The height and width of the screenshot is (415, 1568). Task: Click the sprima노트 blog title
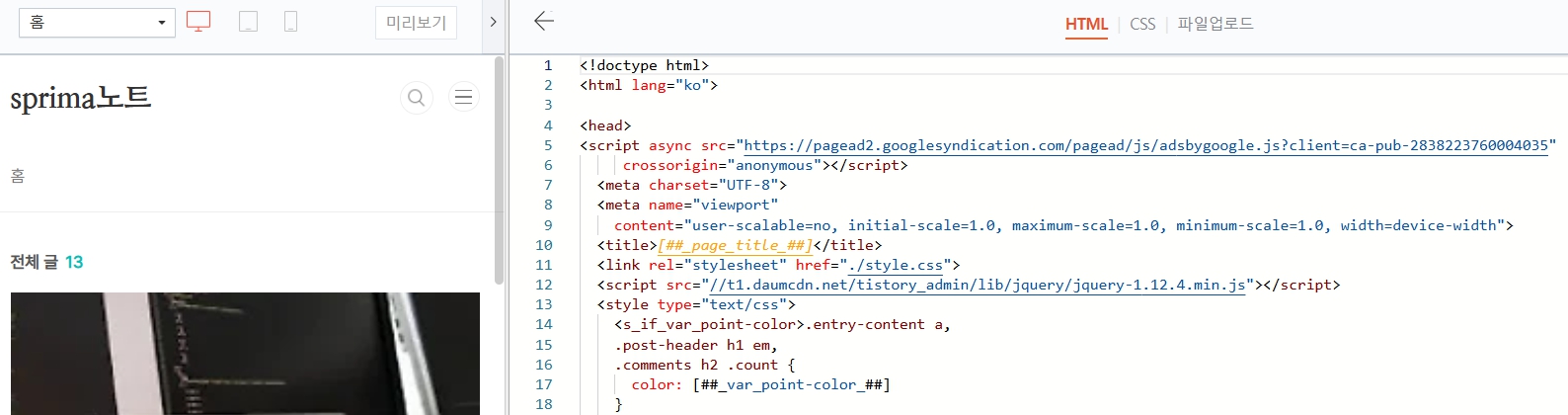pyautogui.click(x=81, y=98)
